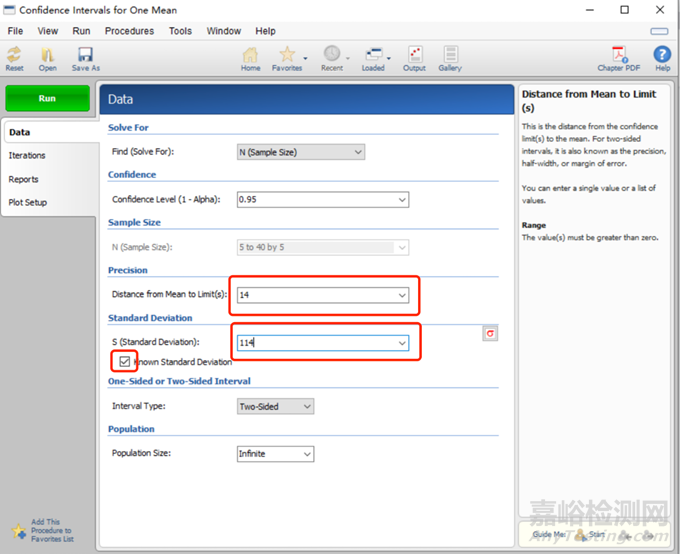The image size is (680, 554).
Task: Click the Reset toolbar icon
Action: [x=14, y=56]
